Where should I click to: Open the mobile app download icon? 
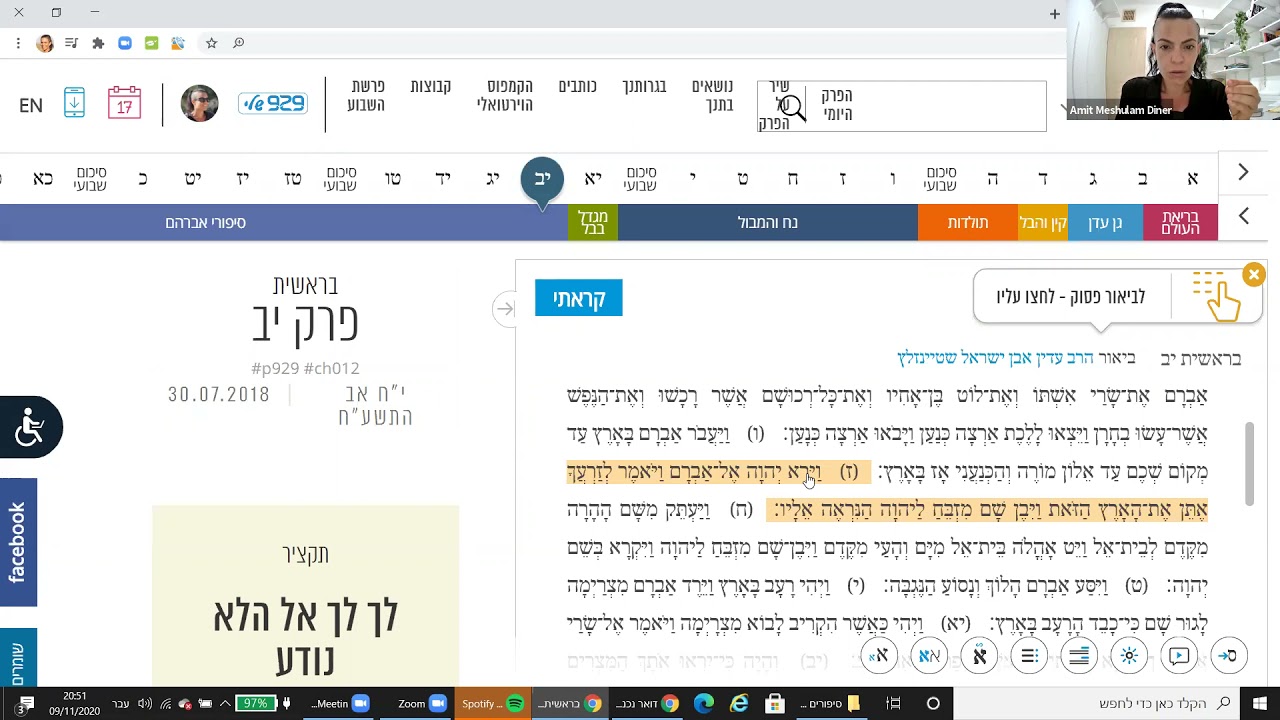pos(75,103)
